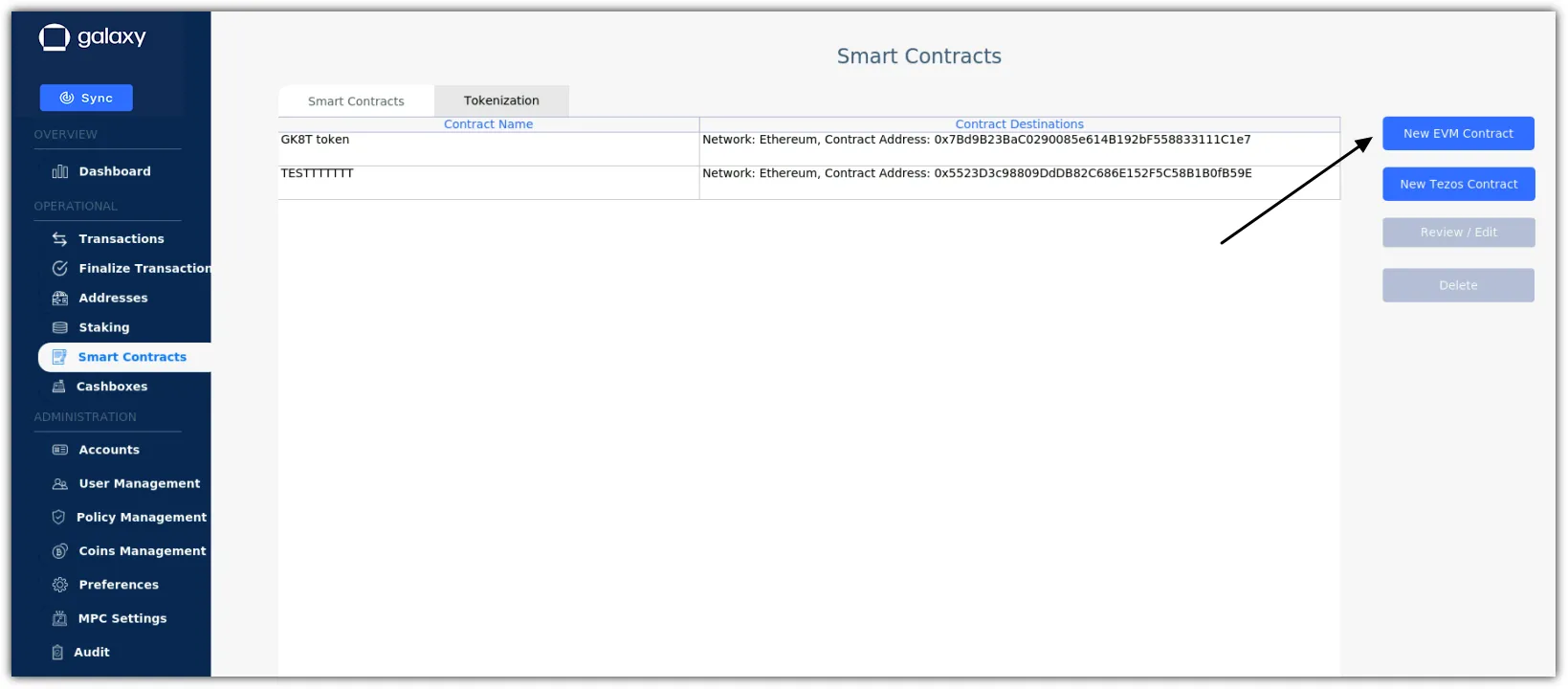The width and height of the screenshot is (1568, 689).
Task: Open Accounts in the sidebar
Action: tap(109, 450)
